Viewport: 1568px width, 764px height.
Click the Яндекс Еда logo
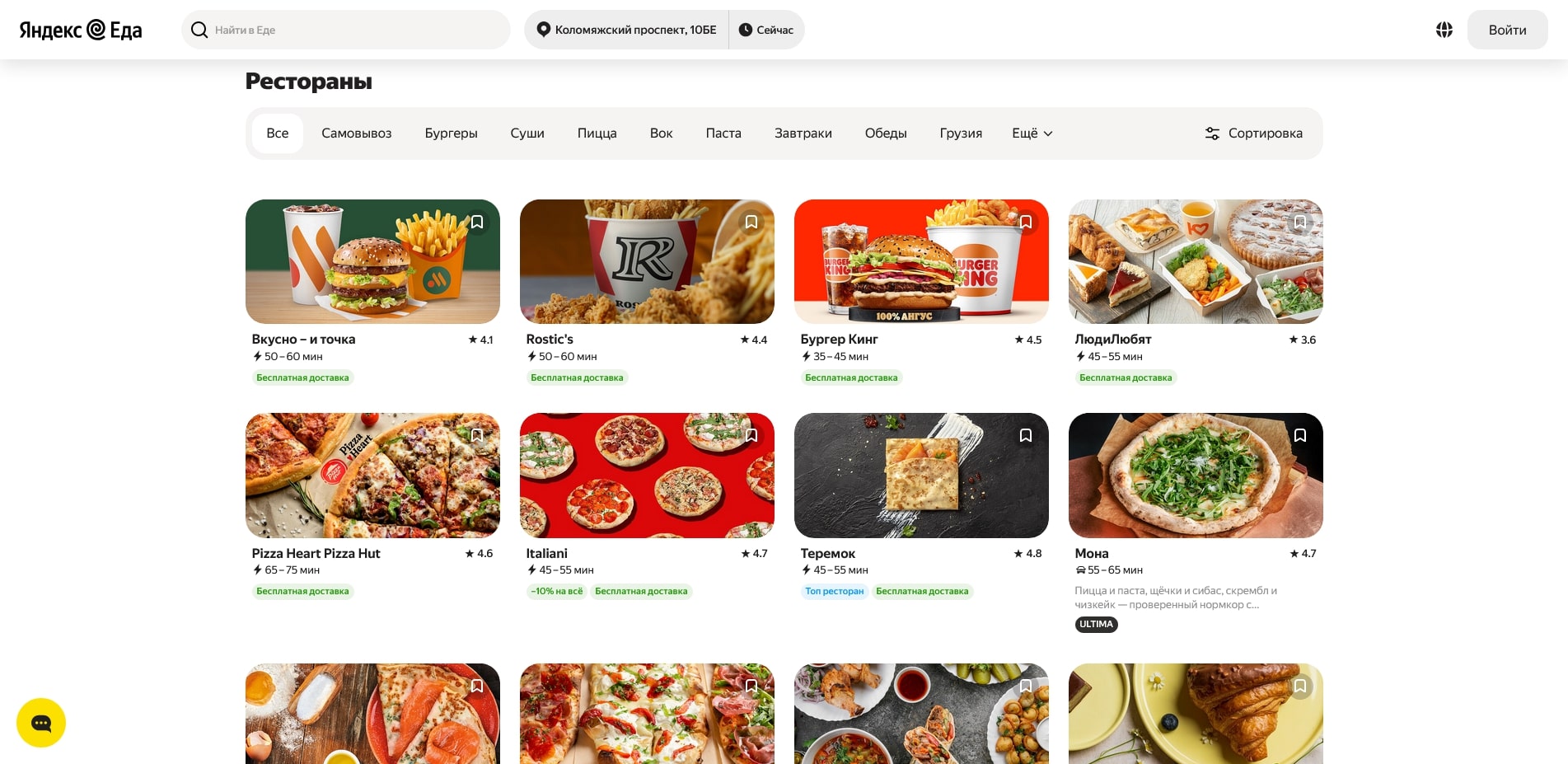(81, 30)
